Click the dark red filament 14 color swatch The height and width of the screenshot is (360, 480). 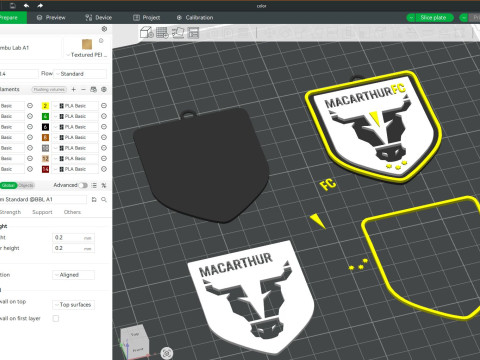tap(45, 169)
